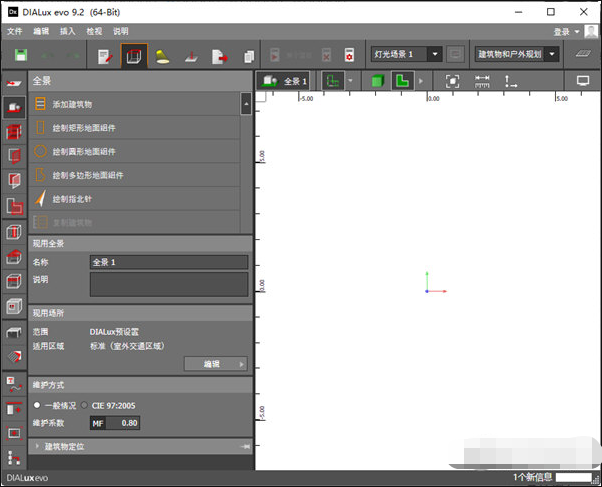This screenshot has height=487, width=602.
Task: Click the 名称 field containing 全景 1
Action: click(x=168, y=262)
